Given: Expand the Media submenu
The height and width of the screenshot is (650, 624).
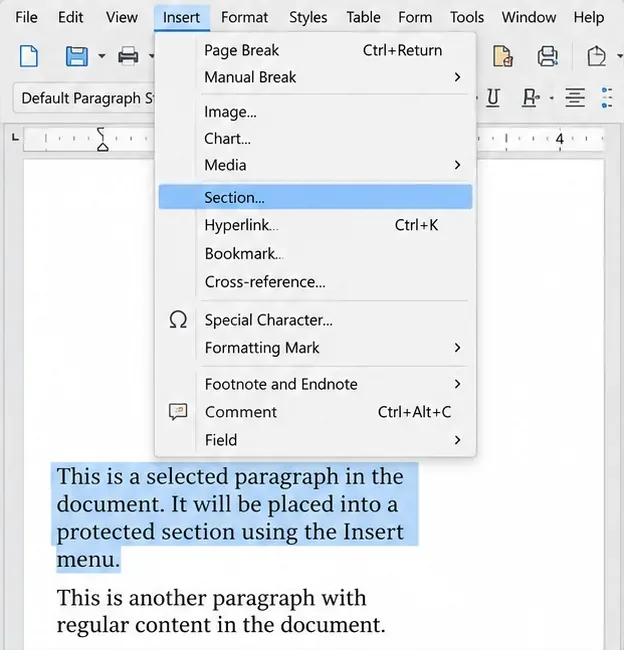Looking at the screenshot, I should tap(315, 165).
